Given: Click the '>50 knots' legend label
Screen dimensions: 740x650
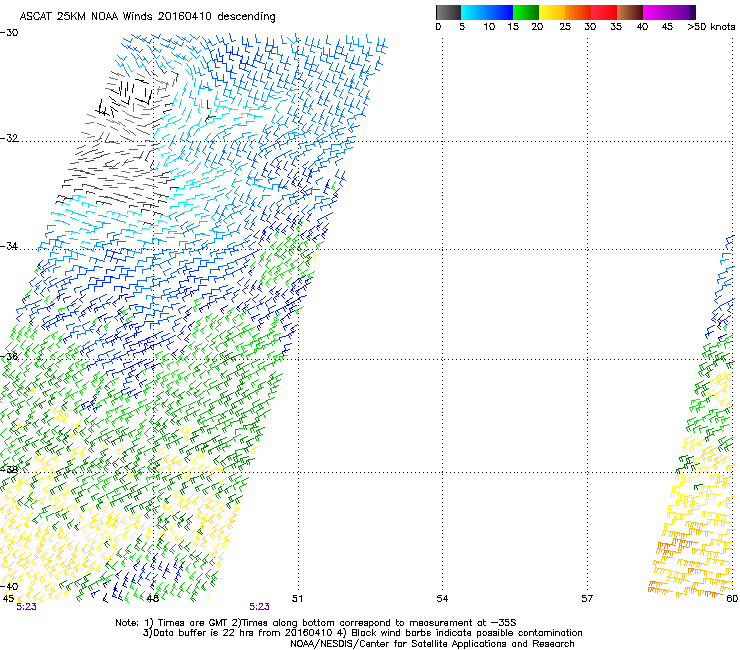Looking at the screenshot, I should [x=711, y=27].
